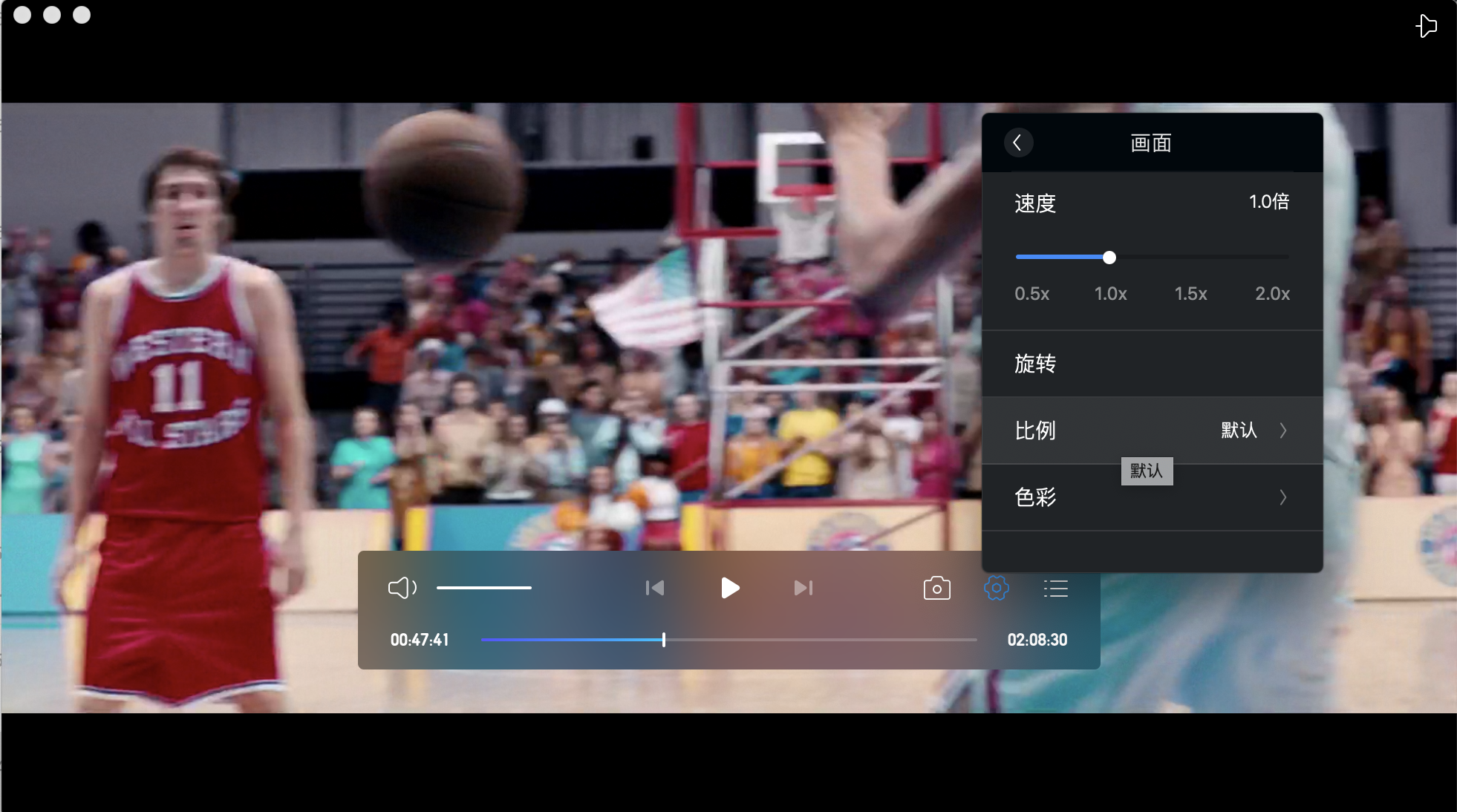The image size is (1457, 812).
Task: Open the 比例 aspect ratio row
Action: pos(1153,430)
